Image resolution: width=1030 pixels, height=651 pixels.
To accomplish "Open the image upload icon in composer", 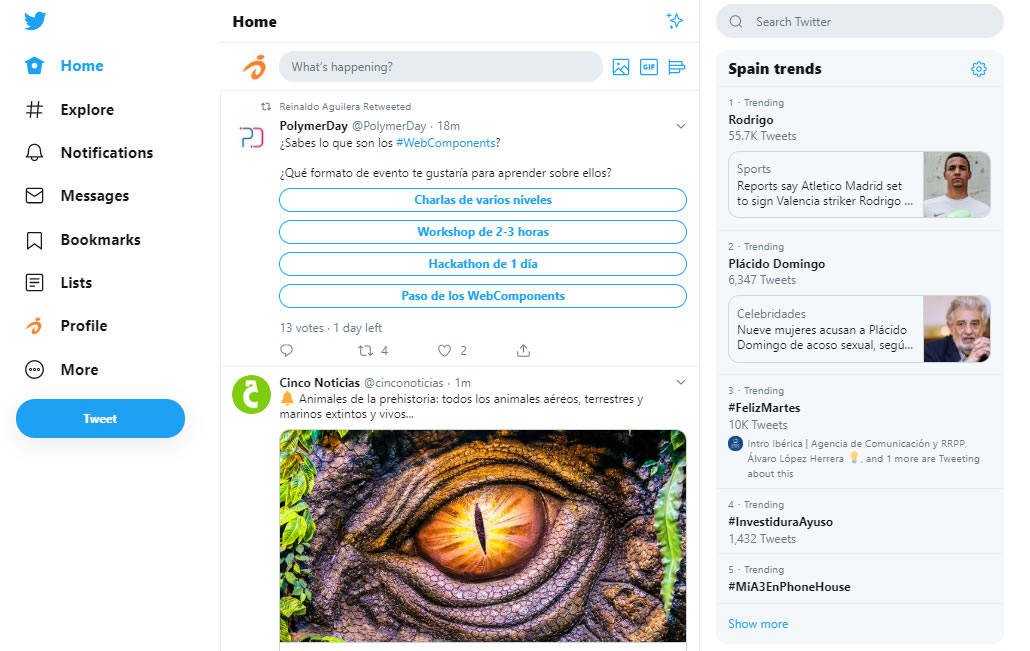I will 622,66.
